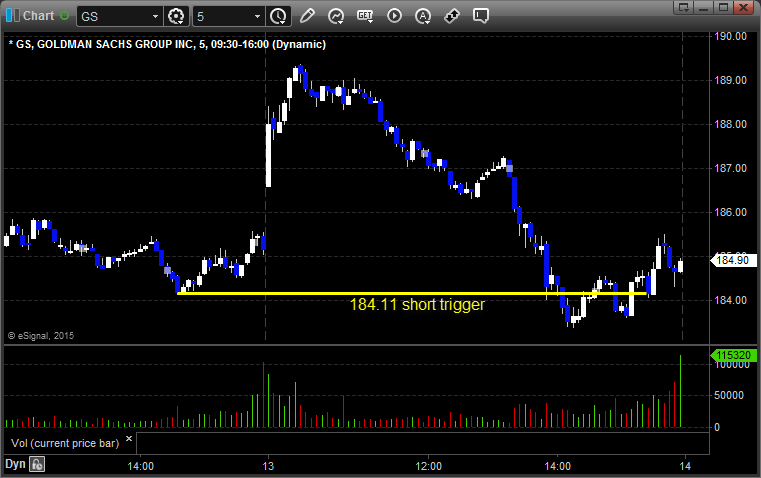Expand the 5 interval dropdown arrow
The height and width of the screenshot is (478, 761).
coord(257,16)
